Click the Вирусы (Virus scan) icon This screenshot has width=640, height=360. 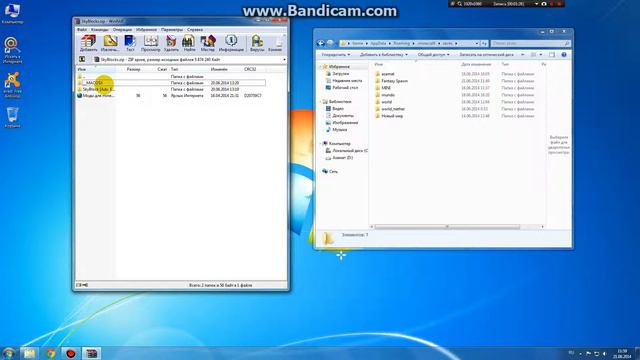(x=257, y=43)
